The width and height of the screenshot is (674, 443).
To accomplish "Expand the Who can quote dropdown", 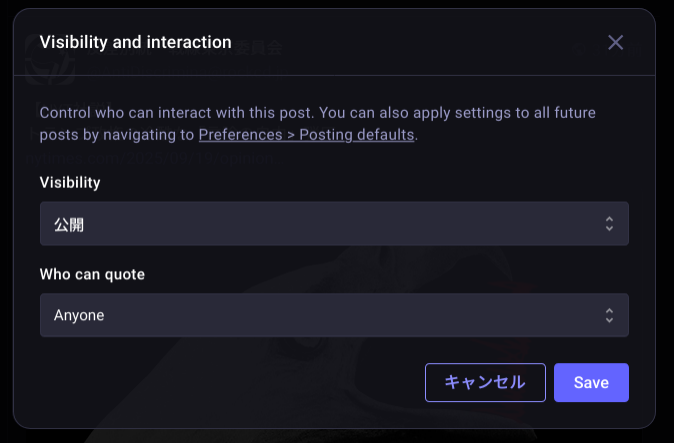I will click(334, 315).
